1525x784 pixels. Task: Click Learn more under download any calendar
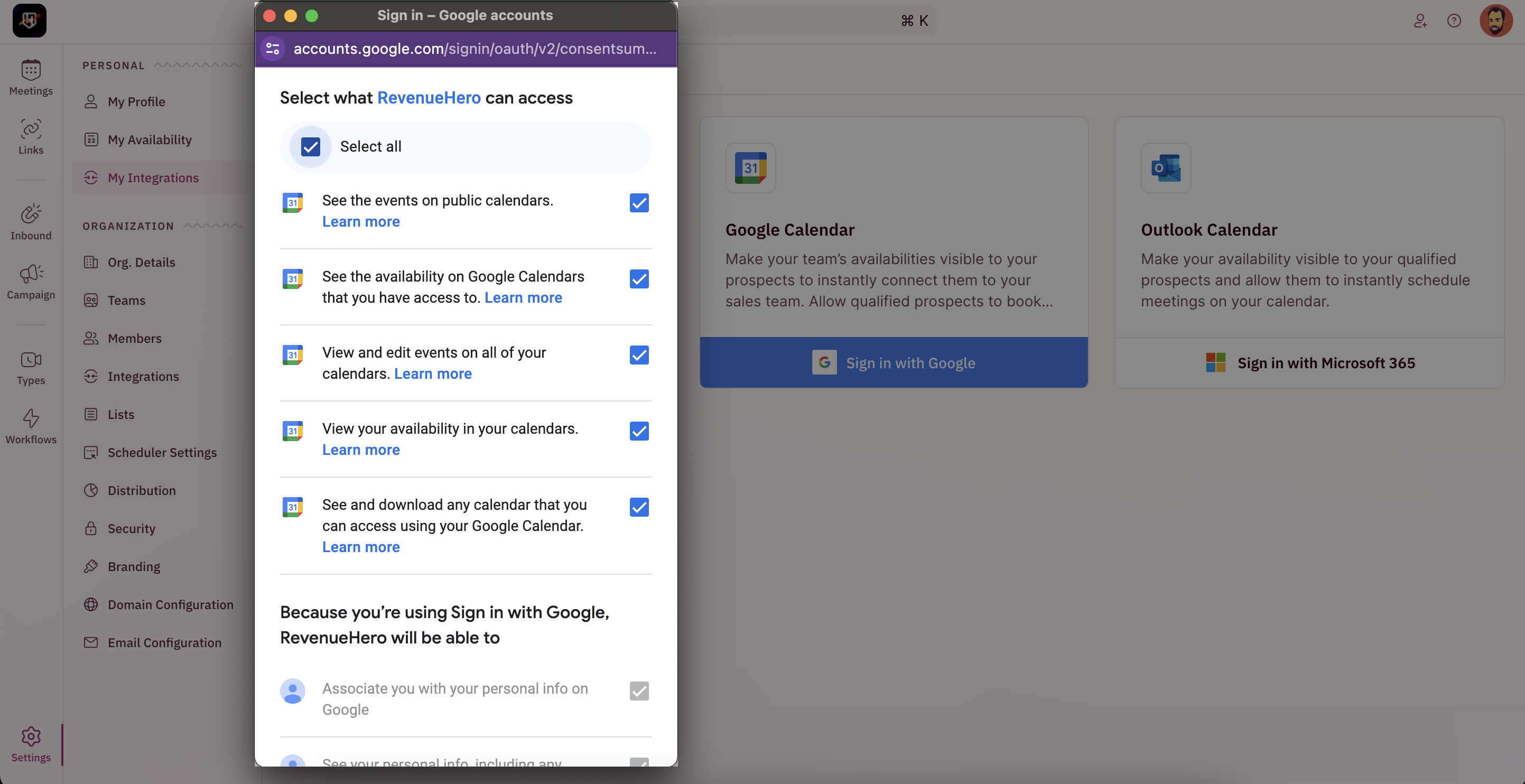click(360, 547)
